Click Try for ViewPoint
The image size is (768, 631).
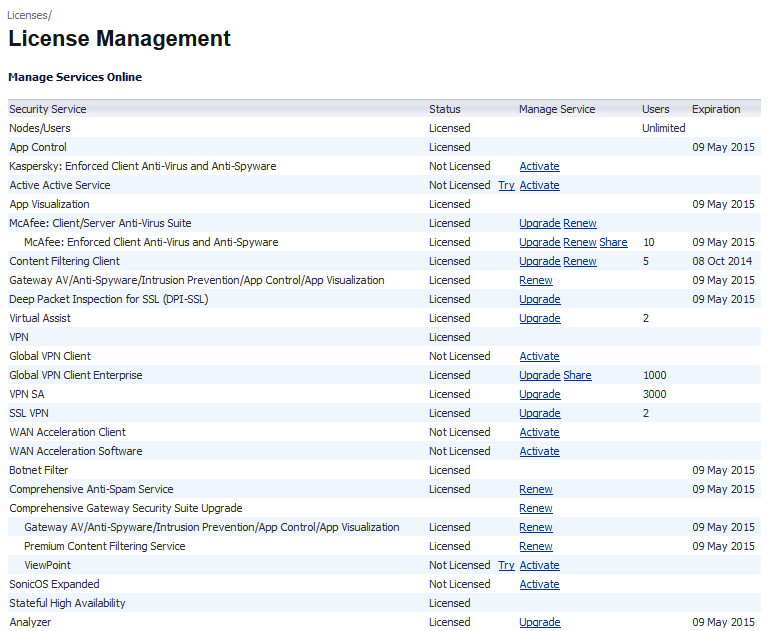pos(506,565)
